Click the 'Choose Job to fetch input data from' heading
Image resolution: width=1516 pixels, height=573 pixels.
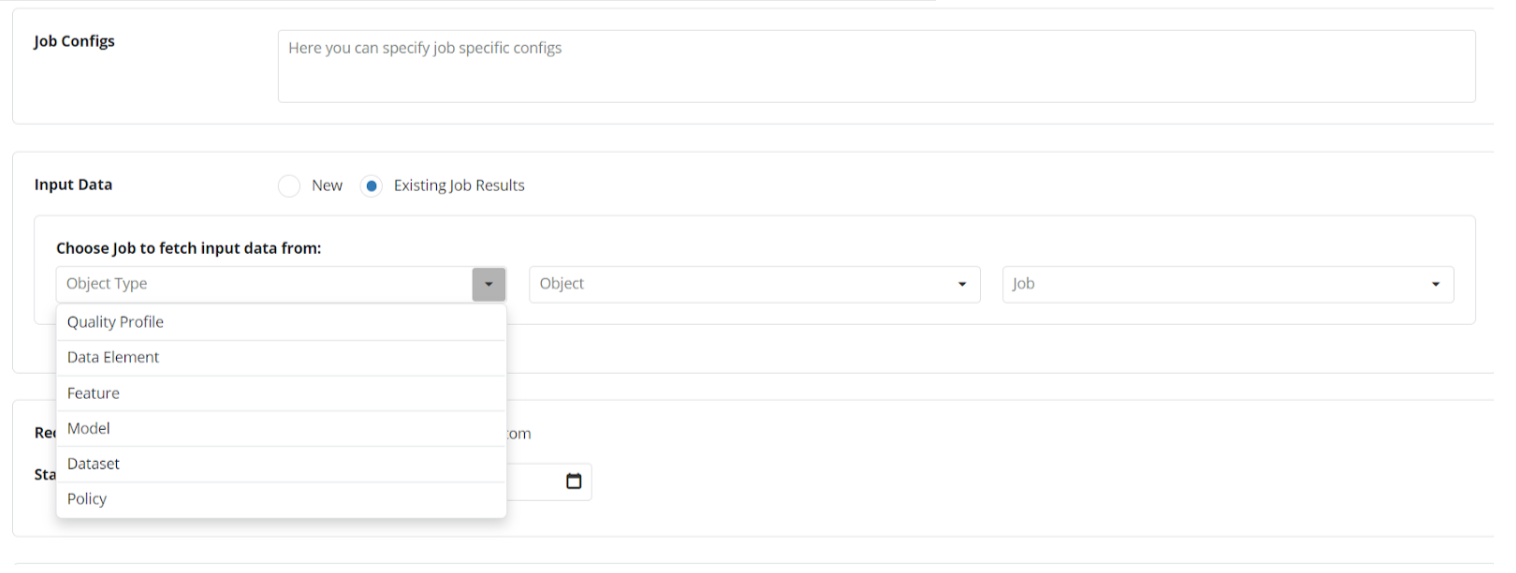tap(188, 248)
